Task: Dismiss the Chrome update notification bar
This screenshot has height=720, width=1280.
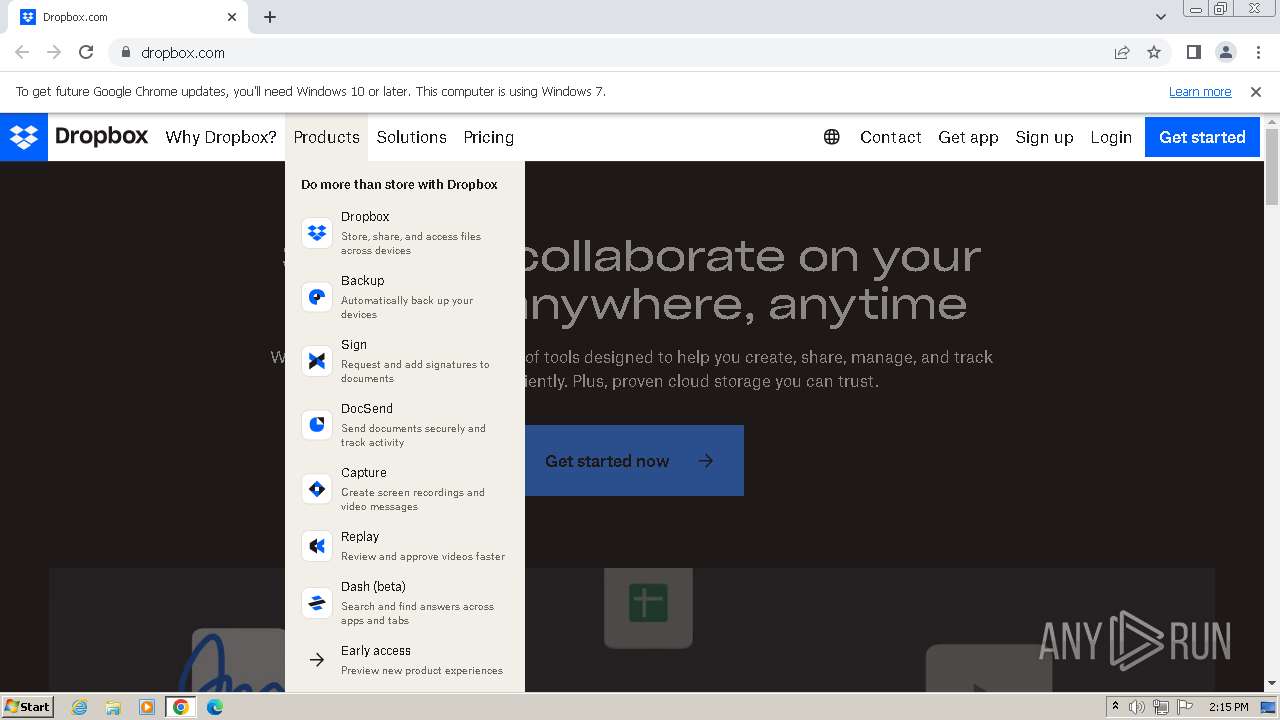Action: pyautogui.click(x=1256, y=91)
